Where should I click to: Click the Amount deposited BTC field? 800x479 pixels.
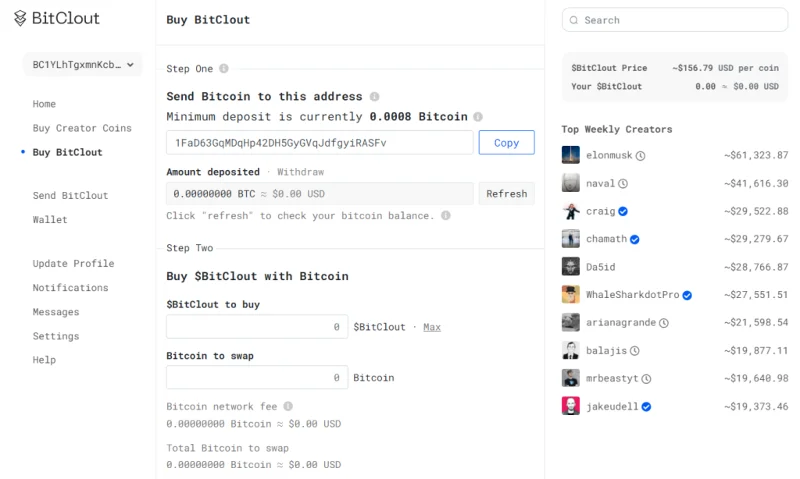[320, 194]
